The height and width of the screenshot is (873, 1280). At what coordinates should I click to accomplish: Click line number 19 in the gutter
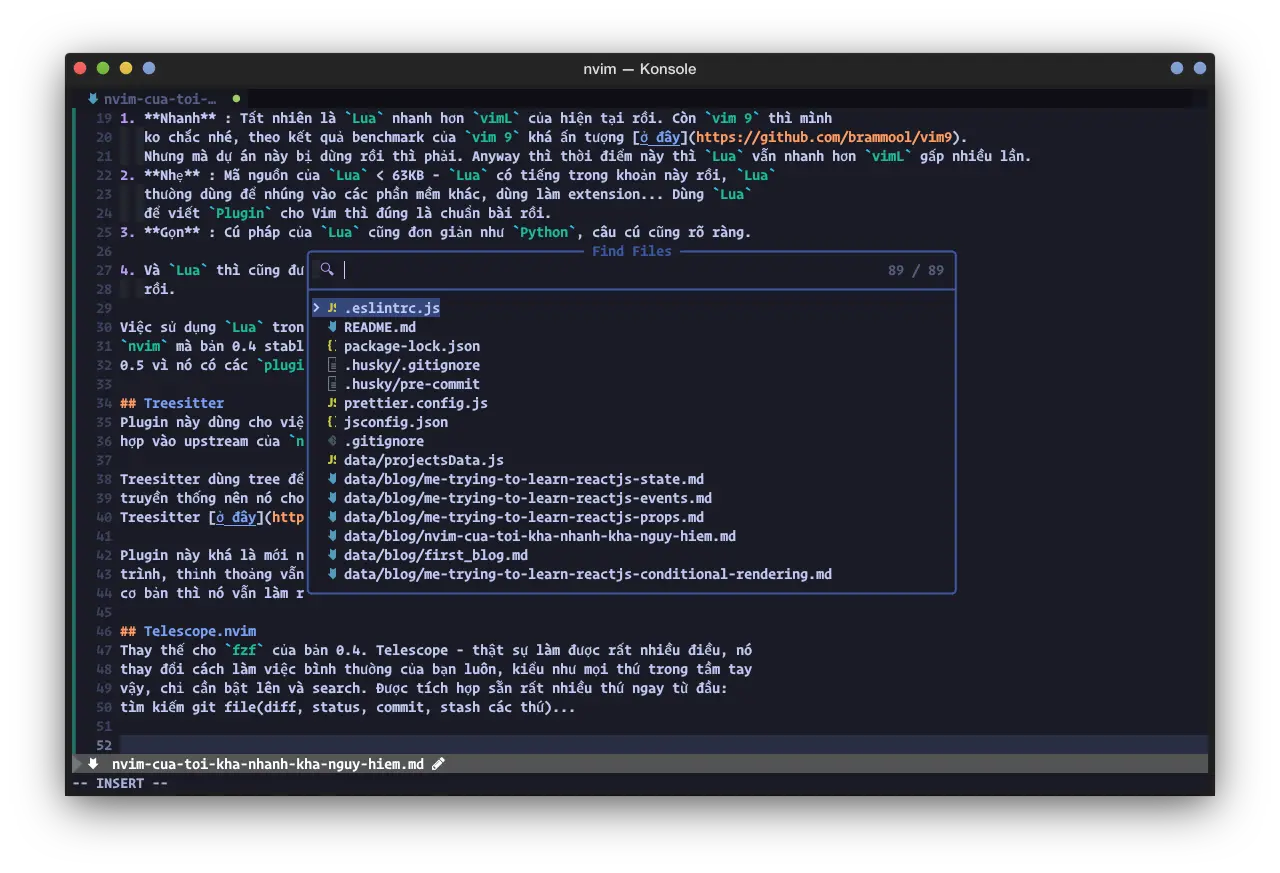pos(104,118)
